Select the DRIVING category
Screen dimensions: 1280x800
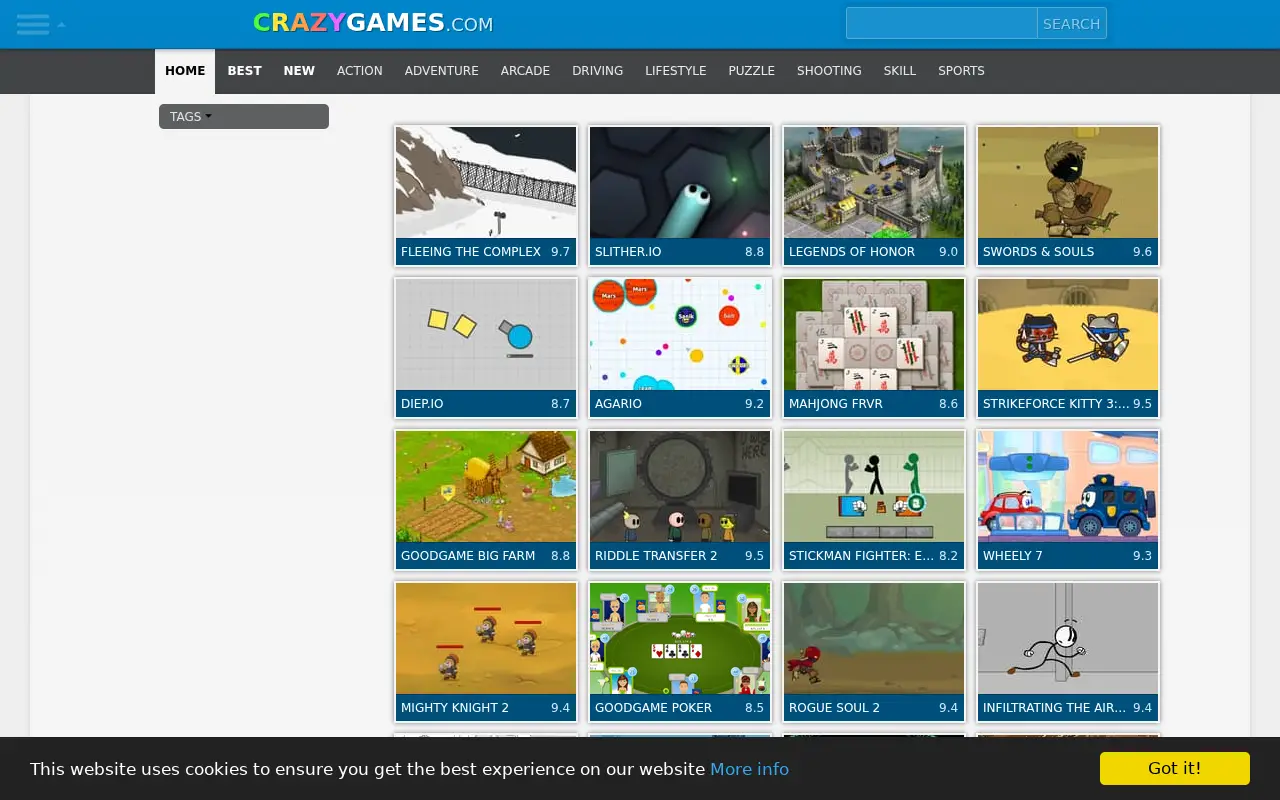[x=598, y=71]
